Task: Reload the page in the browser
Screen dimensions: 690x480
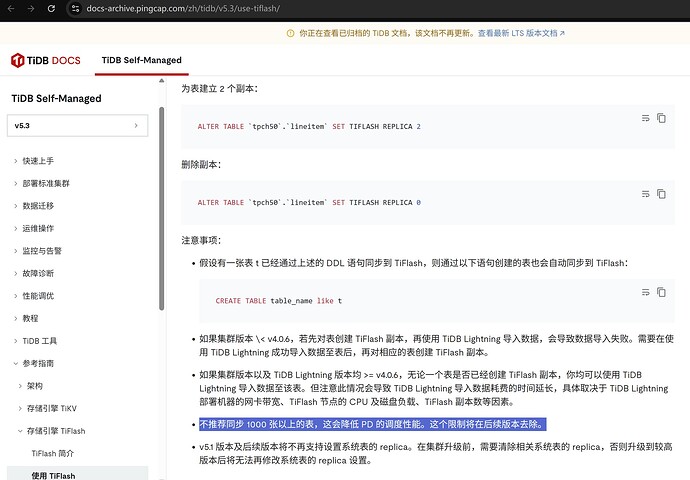Action: tap(51, 8)
